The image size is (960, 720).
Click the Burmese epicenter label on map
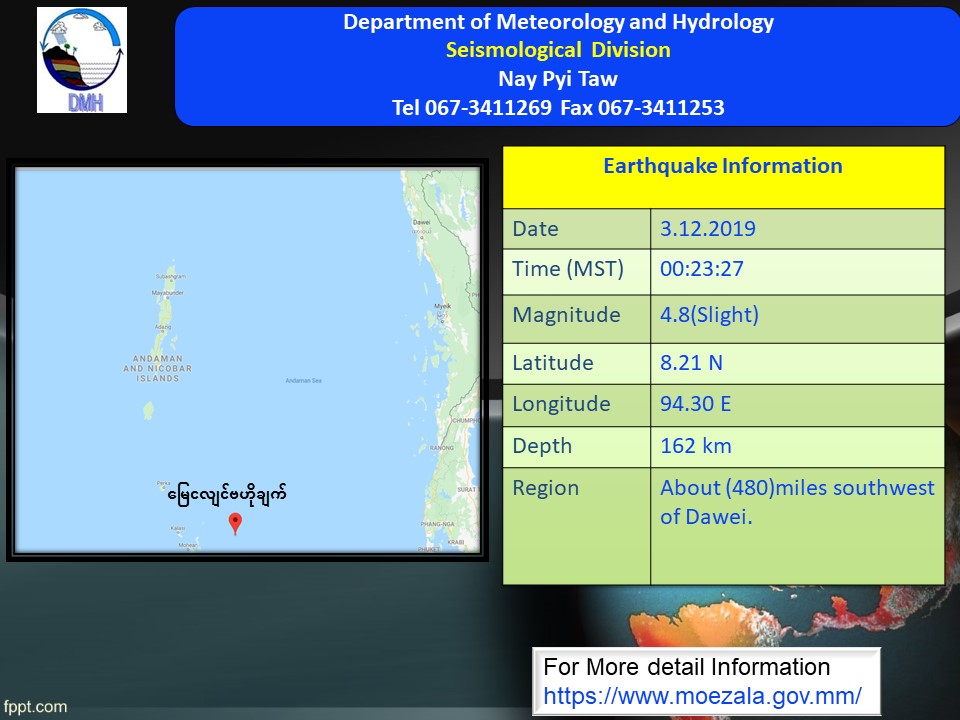point(227,493)
